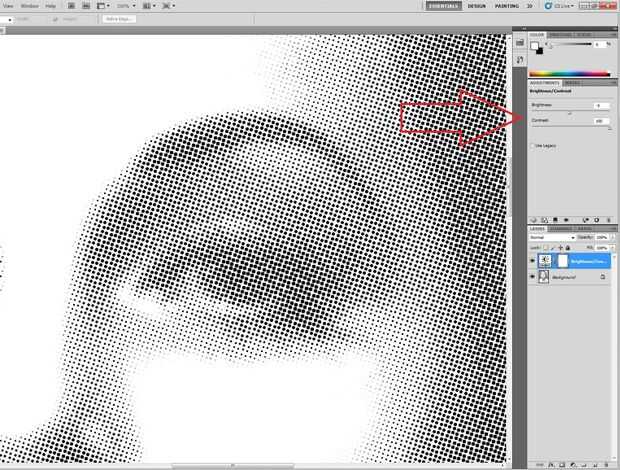The image size is (620, 470).
Task: Click the foreground color swatch in Color panel
Action: tap(535, 46)
